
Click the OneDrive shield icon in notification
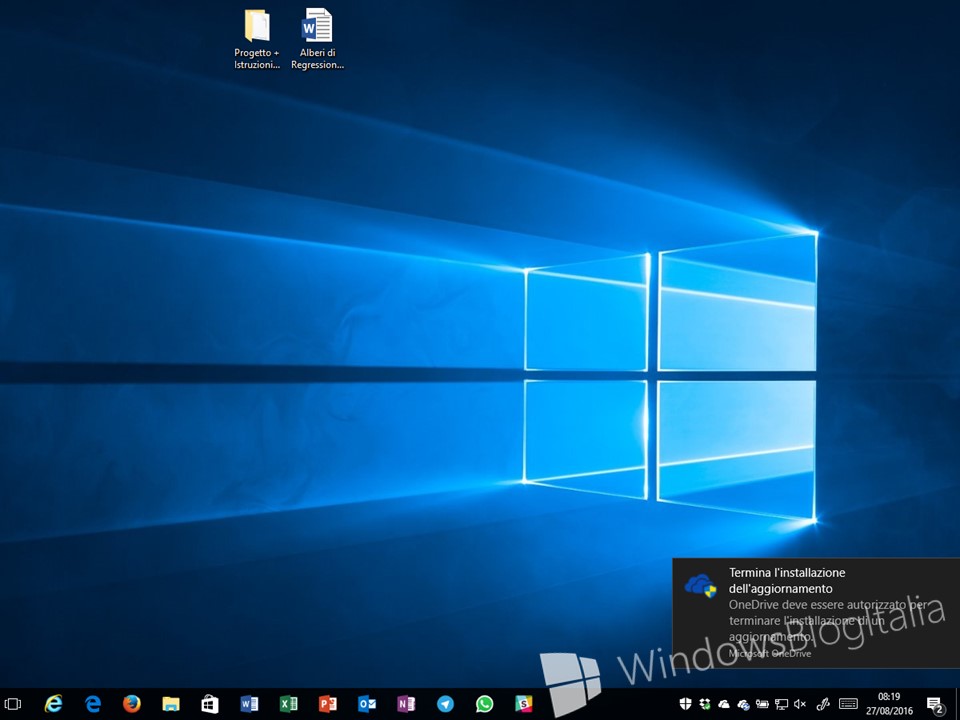700,585
